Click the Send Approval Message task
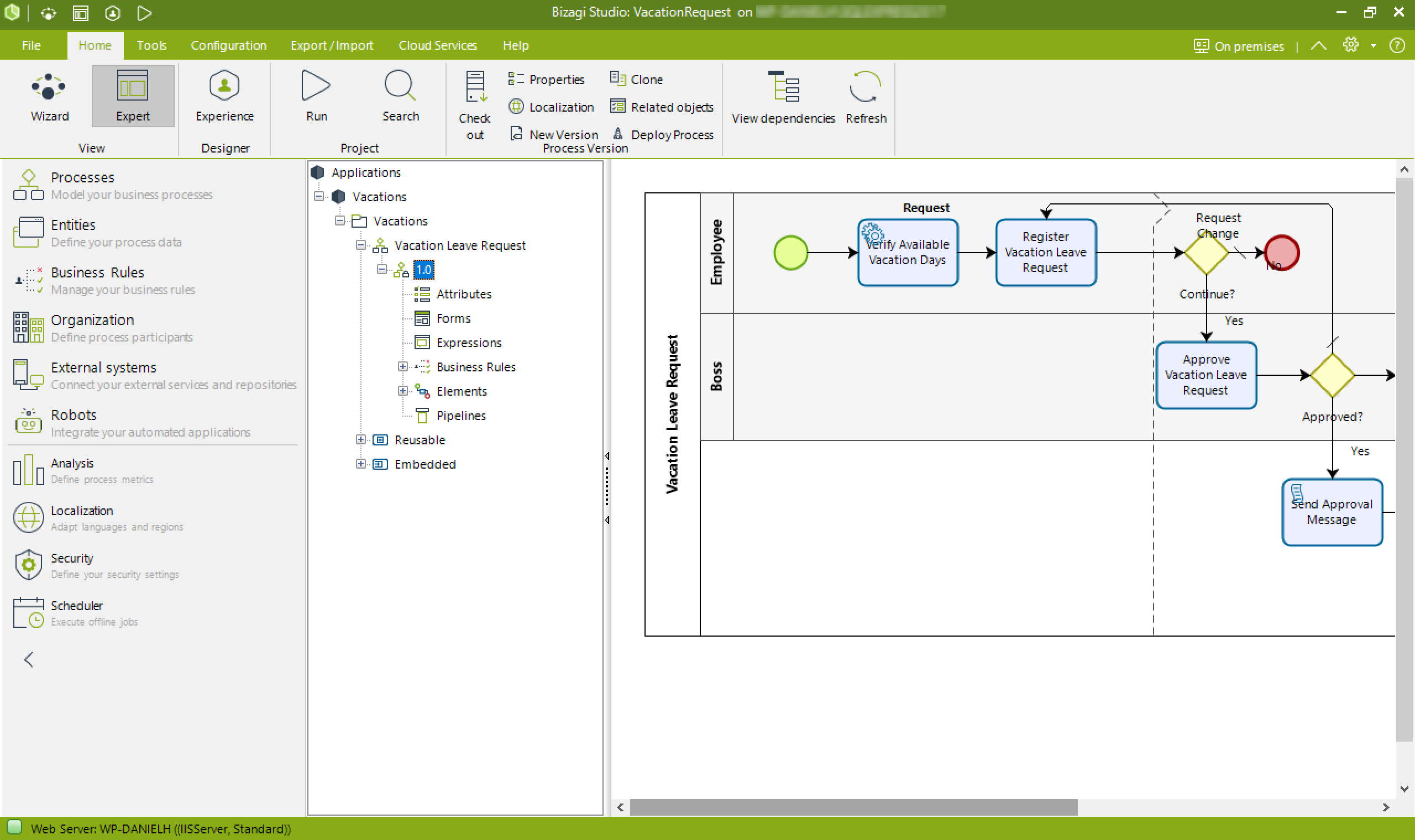This screenshot has width=1415, height=840. coord(1332,512)
